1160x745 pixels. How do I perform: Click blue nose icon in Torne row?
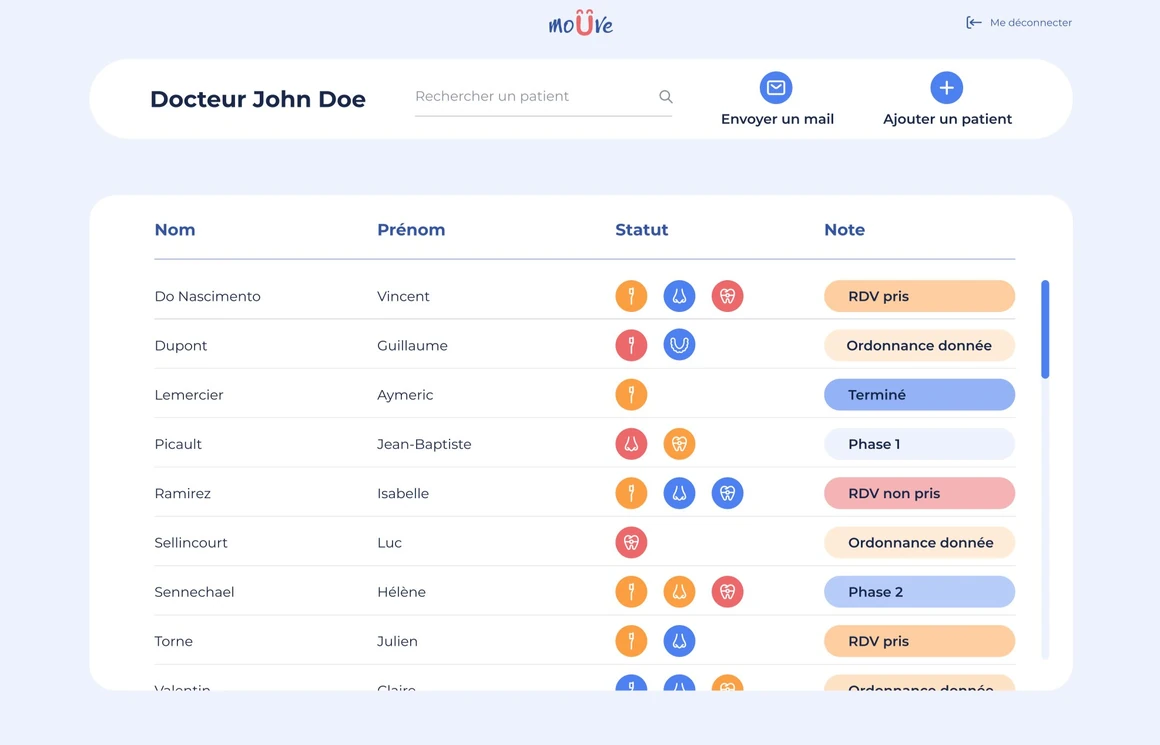679,641
